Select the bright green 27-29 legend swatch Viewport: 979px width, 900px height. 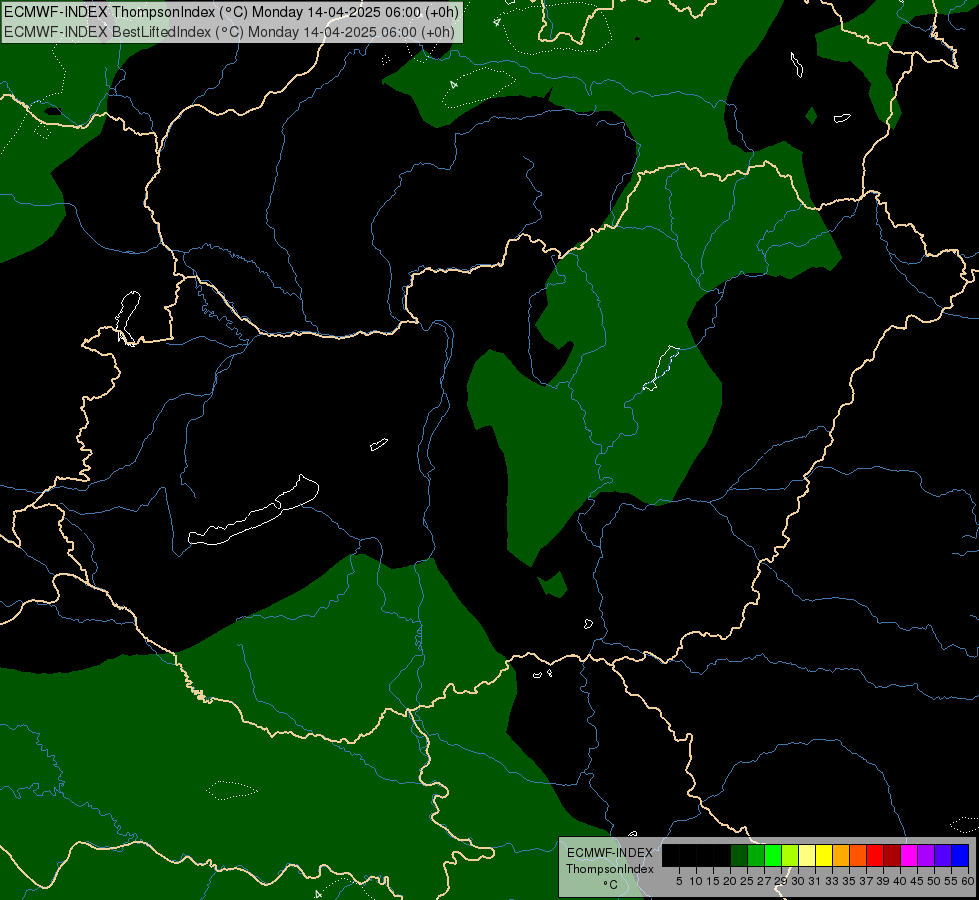click(x=773, y=855)
